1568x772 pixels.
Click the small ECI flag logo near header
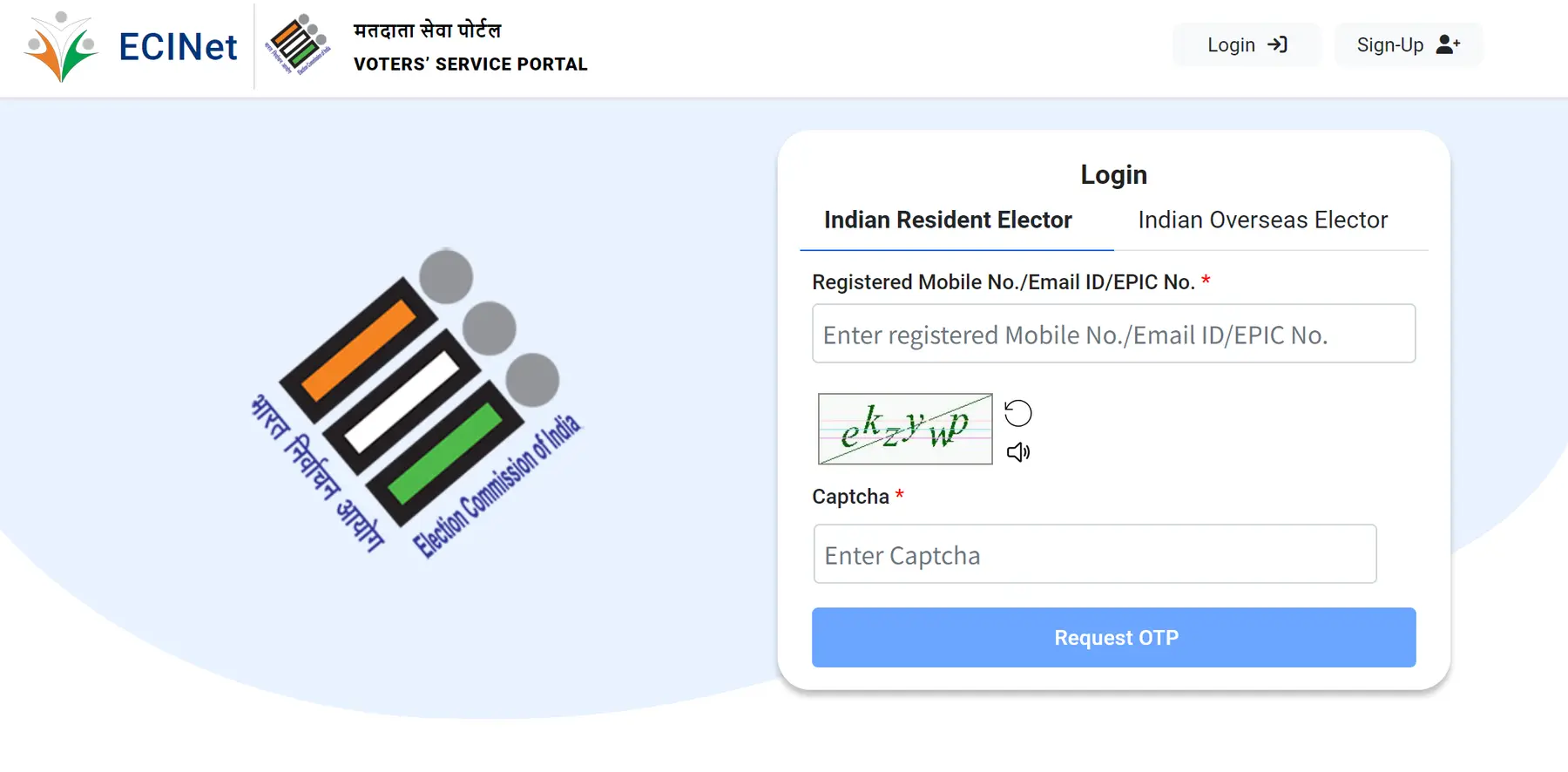pos(301,42)
